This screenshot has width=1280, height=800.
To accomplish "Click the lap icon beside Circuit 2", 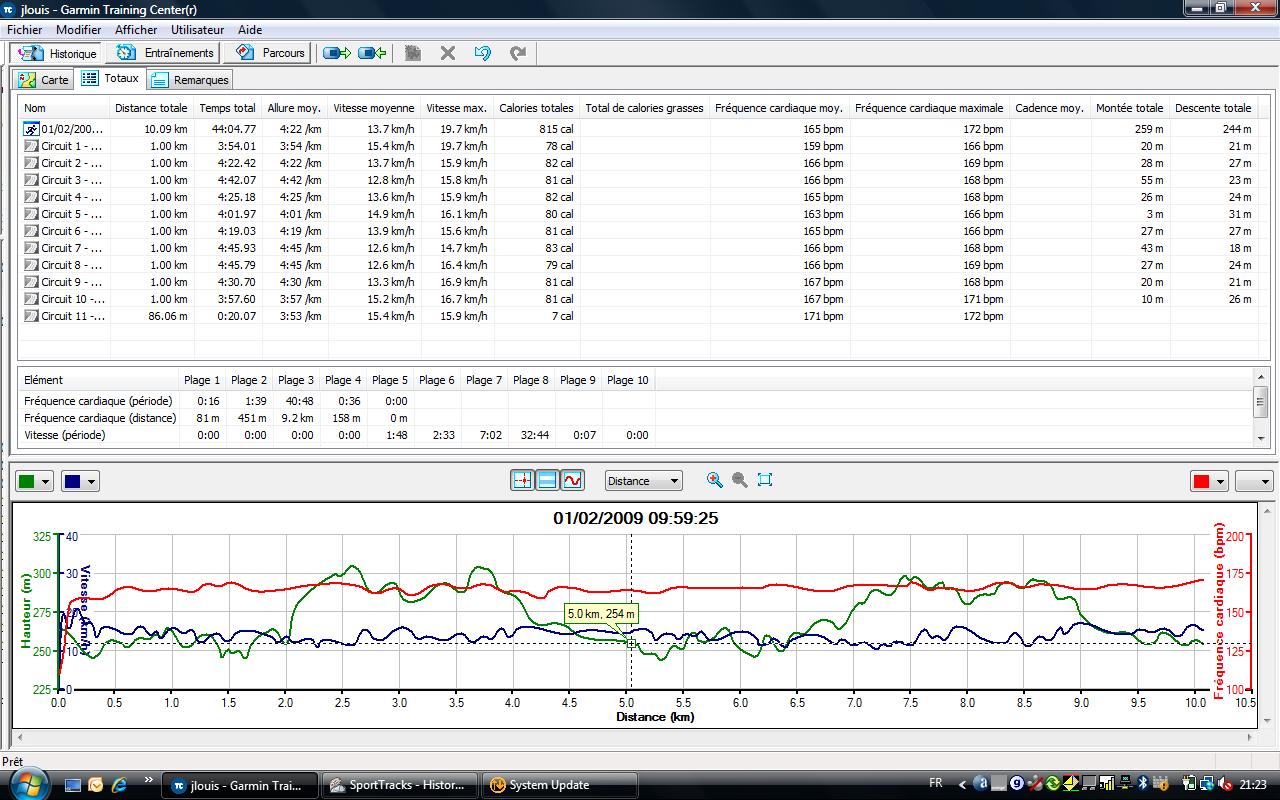I will (x=31, y=163).
